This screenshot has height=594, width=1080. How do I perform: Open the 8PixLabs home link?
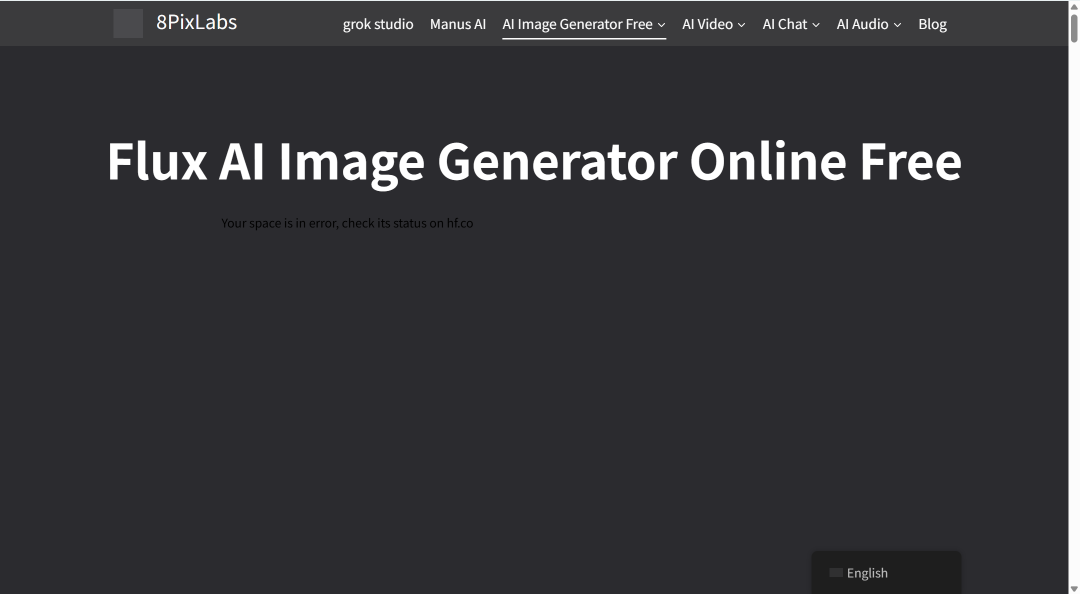[x=196, y=22]
